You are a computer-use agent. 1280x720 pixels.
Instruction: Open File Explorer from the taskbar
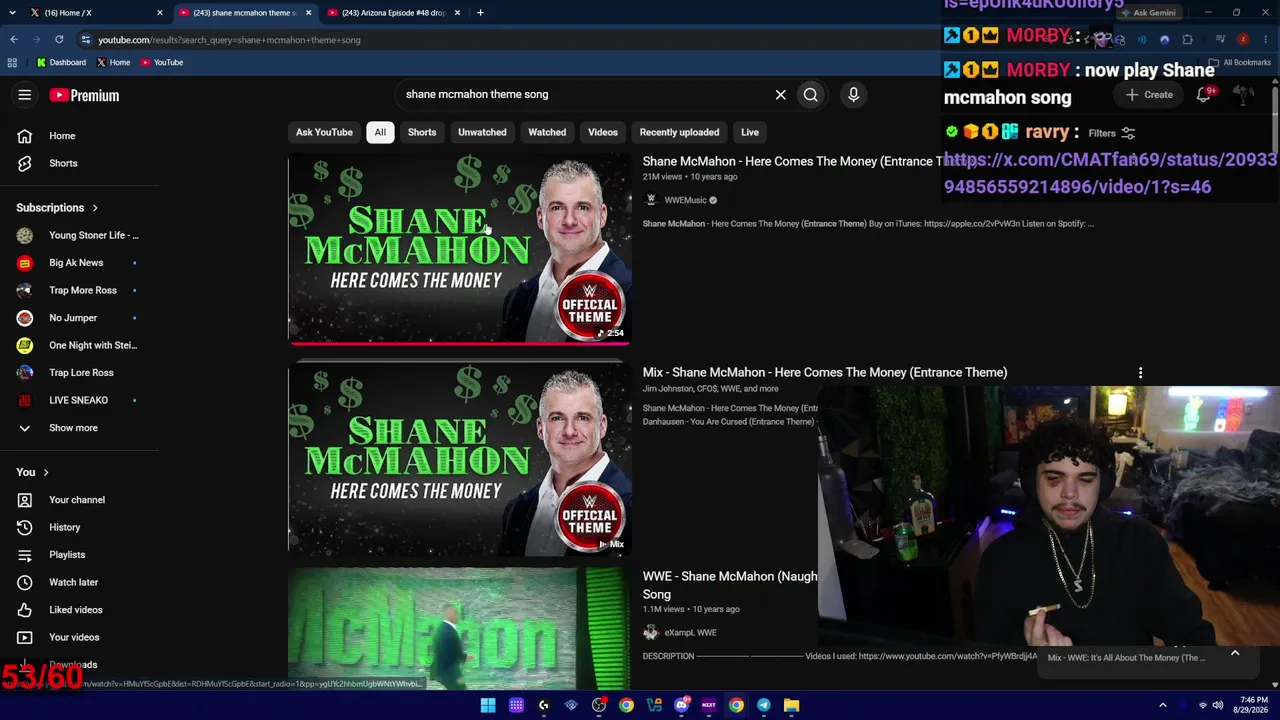(791, 705)
